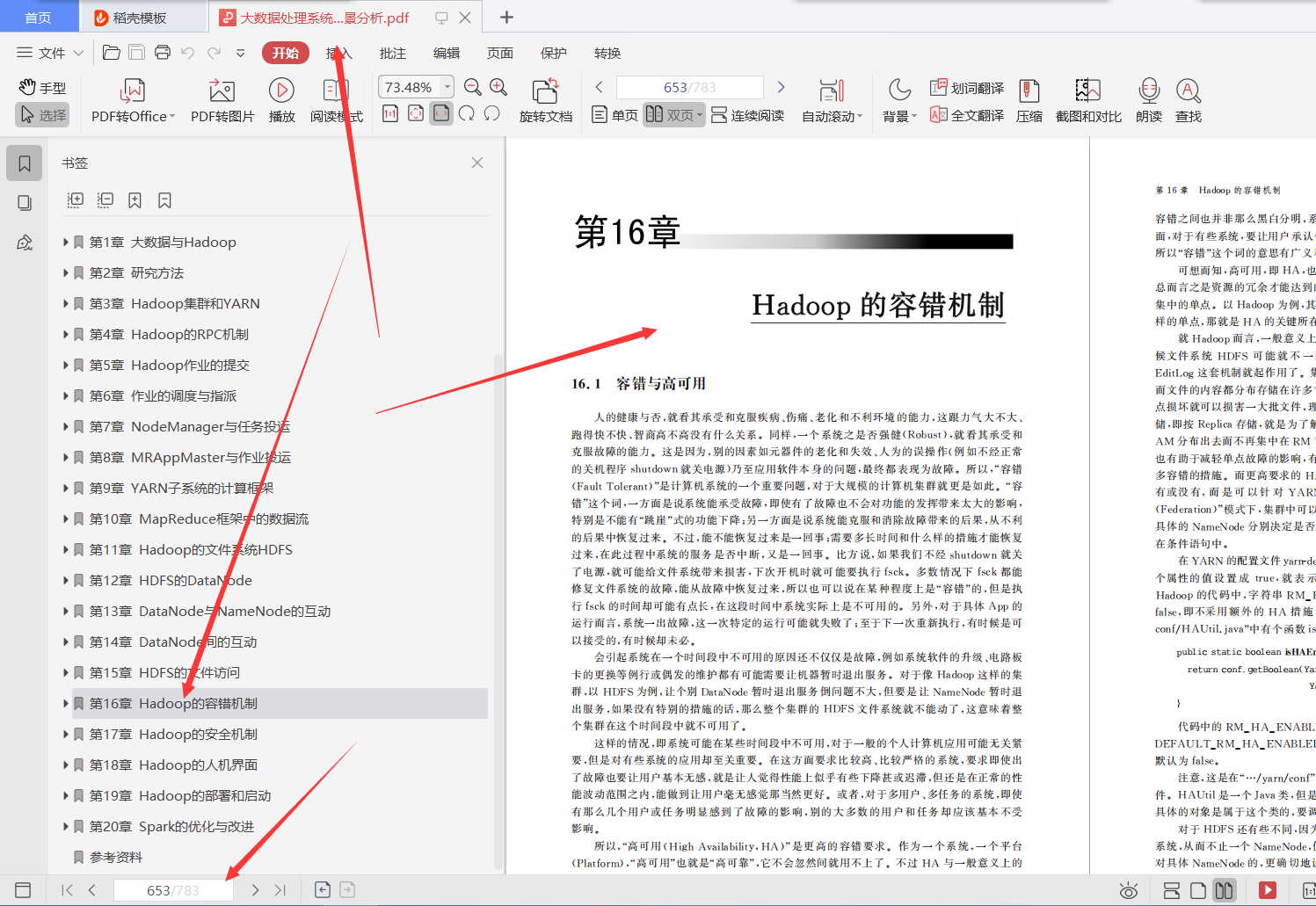
Task: Select the 选择 selection tool
Action: coord(42,114)
